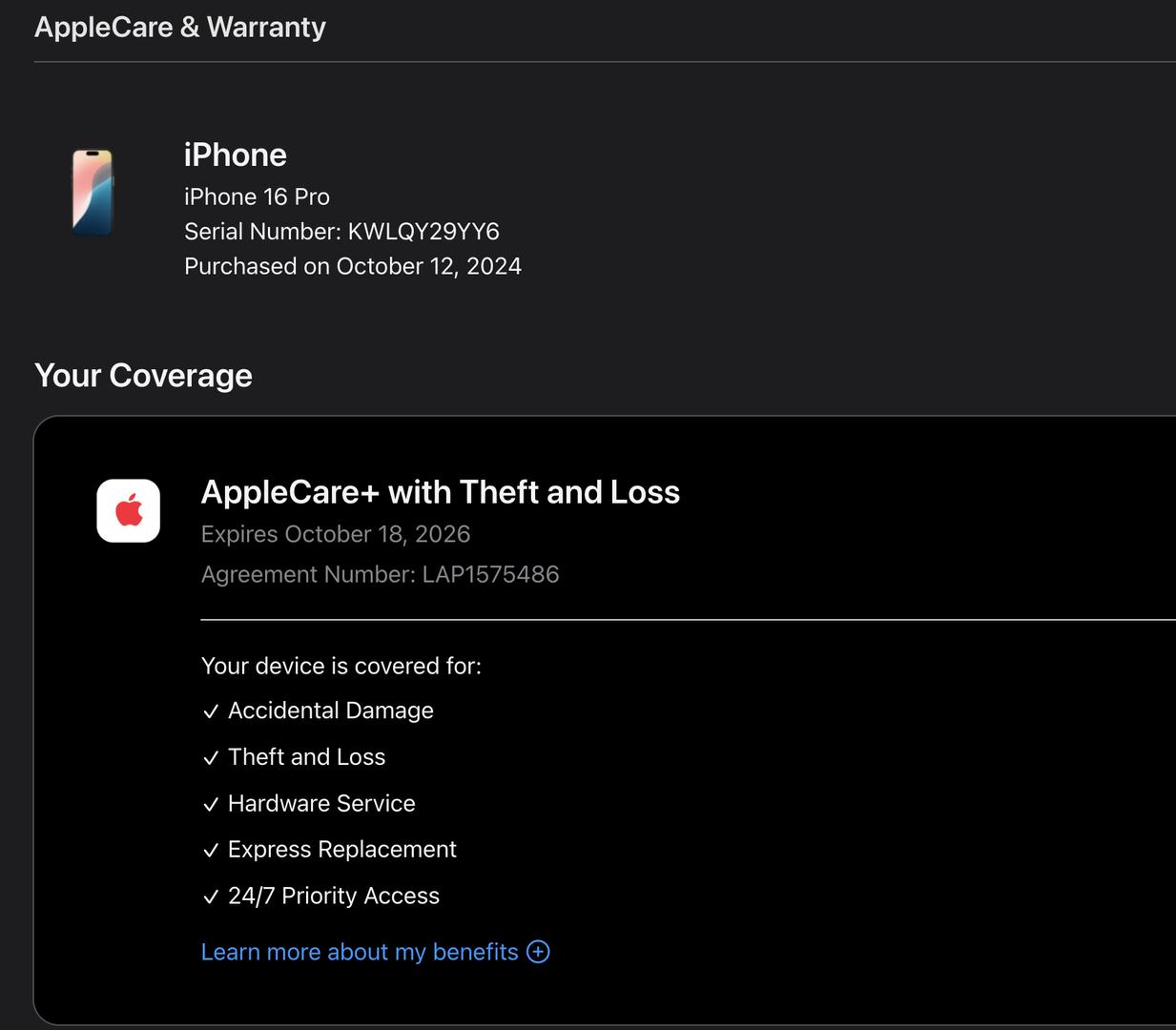Click the checkmark next to 24/7 Priority Access
Screen dimensions: 1176x1030
pos(211,897)
